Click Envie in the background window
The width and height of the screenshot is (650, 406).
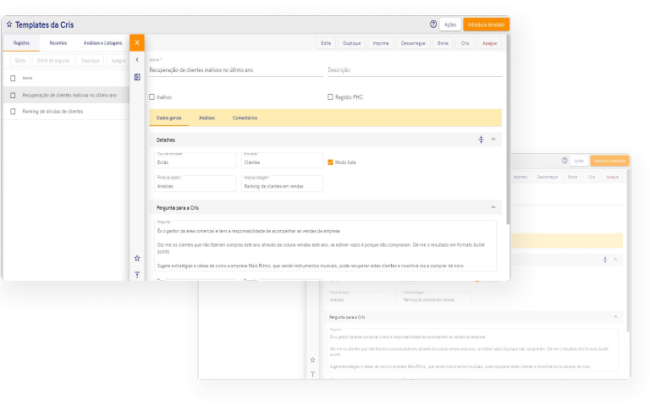tap(572, 177)
